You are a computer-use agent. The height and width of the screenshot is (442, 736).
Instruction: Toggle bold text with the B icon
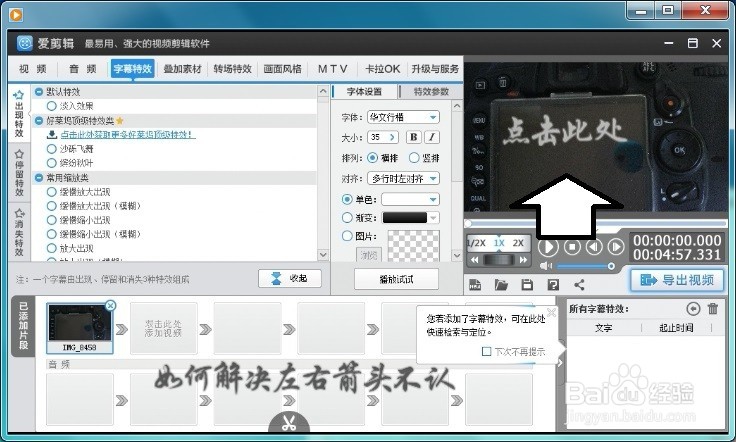point(414,137)
